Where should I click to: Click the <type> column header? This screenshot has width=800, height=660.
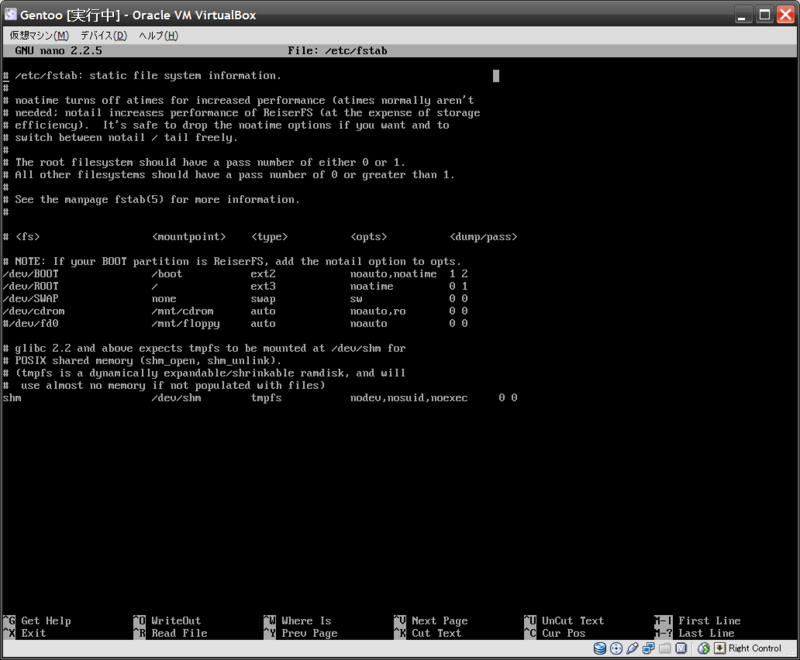click(269, 237)
